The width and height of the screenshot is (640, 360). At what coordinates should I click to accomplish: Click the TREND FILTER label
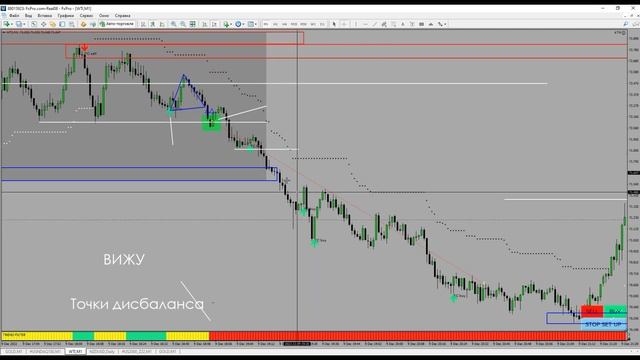pyautogui.click(x=14, y=335)
